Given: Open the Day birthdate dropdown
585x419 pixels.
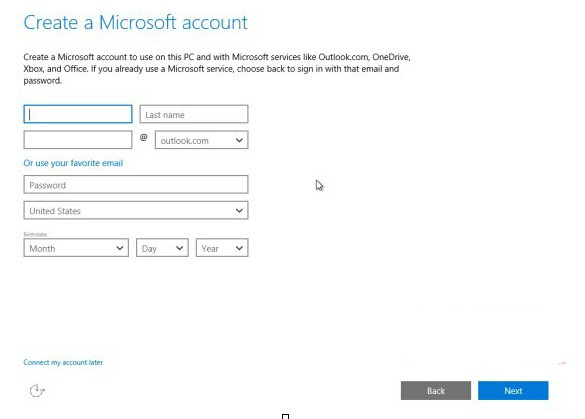Looking at the screenshot, I should pyautogui.click(x=162, y=248).
